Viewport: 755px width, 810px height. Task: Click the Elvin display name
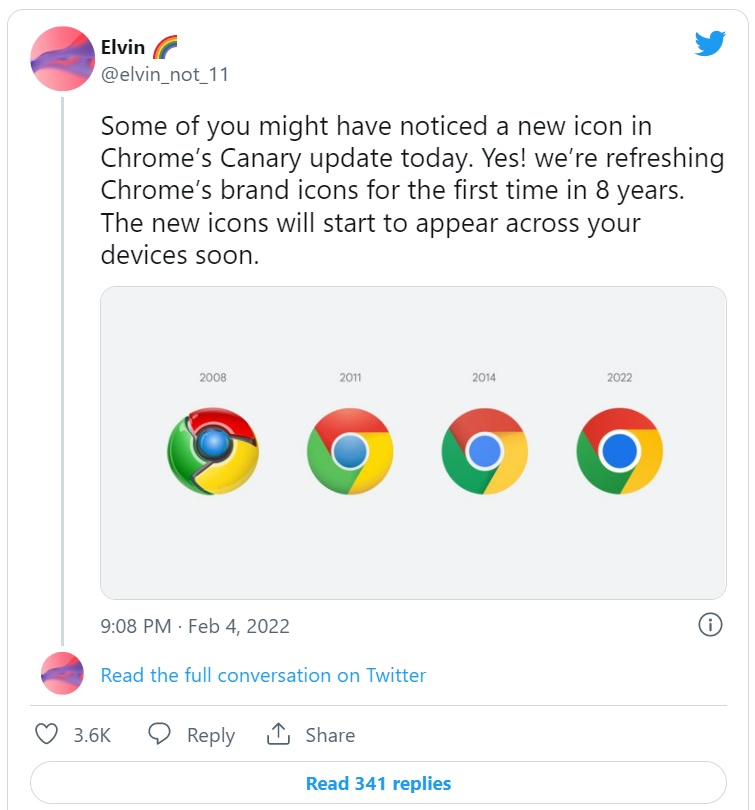click(123, 47)
